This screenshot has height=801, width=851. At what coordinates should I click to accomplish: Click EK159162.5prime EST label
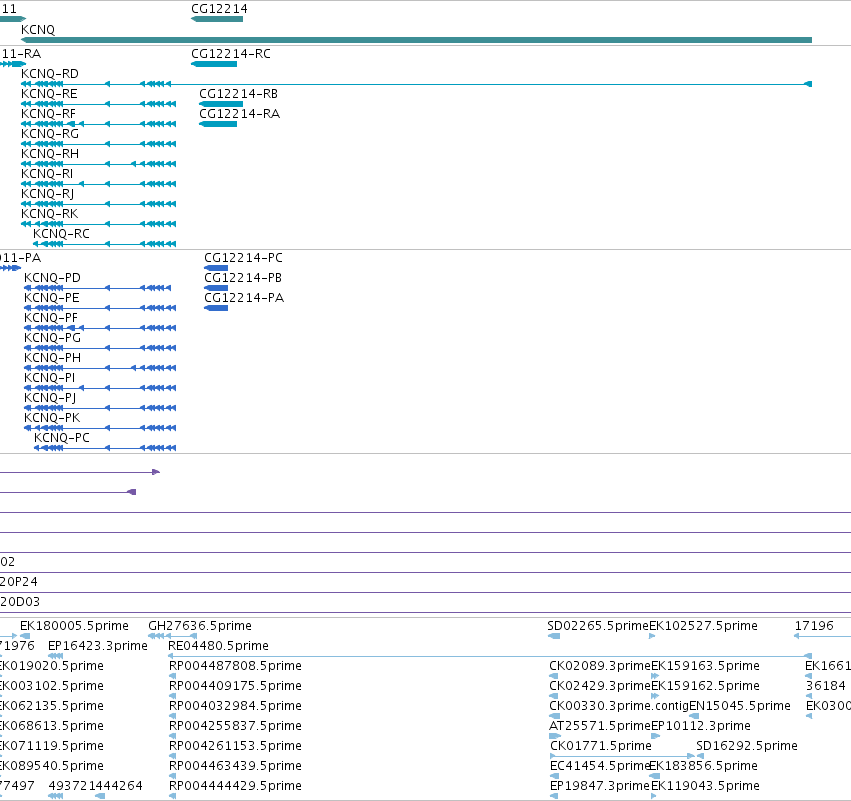pyautogui.click(x=705, y=686)
